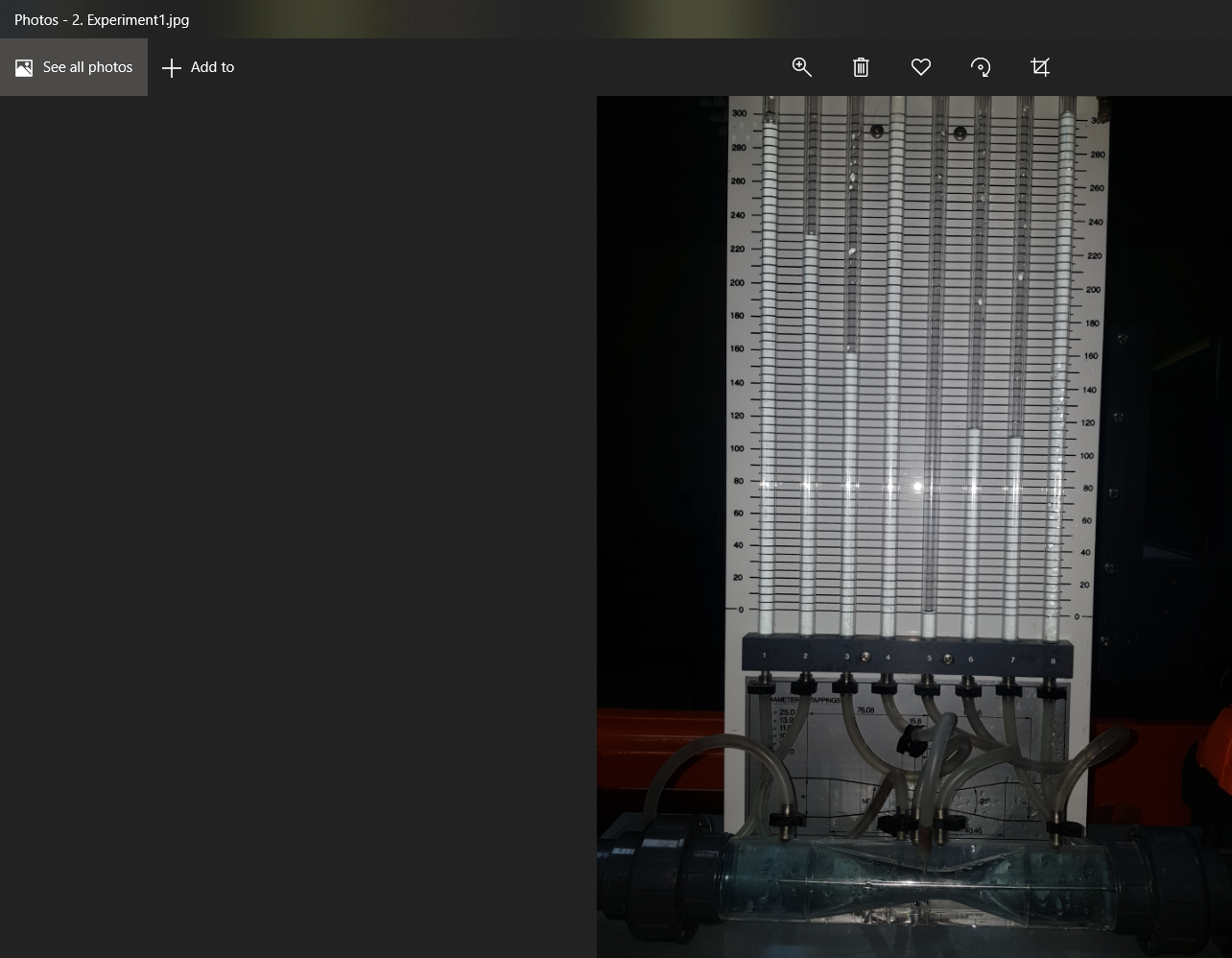Click the plus icon next to Add to

tap(171, 67)
